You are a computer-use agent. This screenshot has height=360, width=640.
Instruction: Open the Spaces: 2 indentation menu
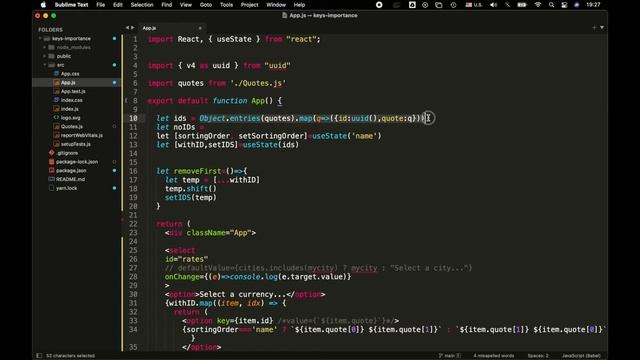click(538, 356)
